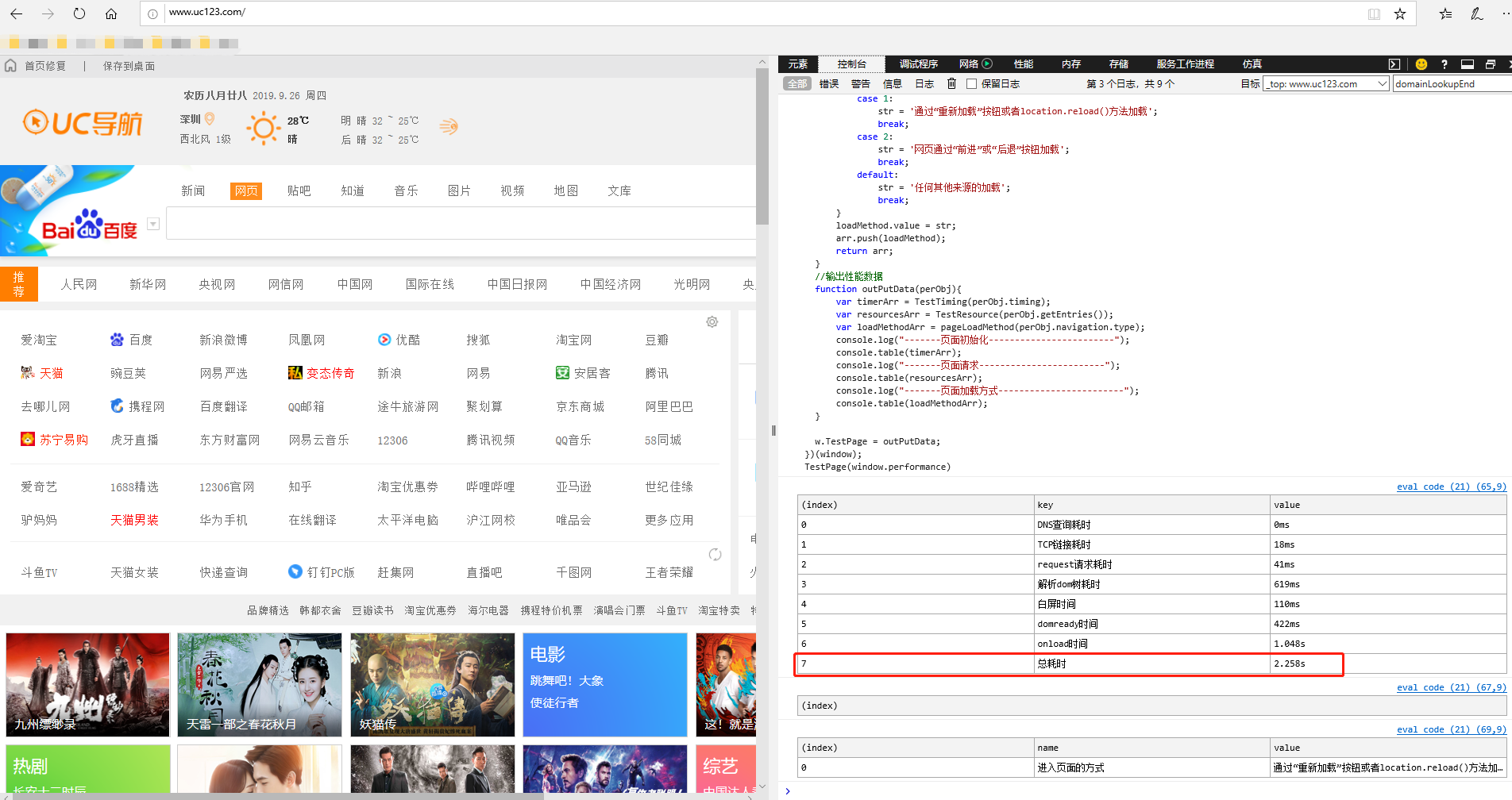Click the browser address bar
Screen dimensions: 1512x800
pyautogui.click(x=762, y=13)
